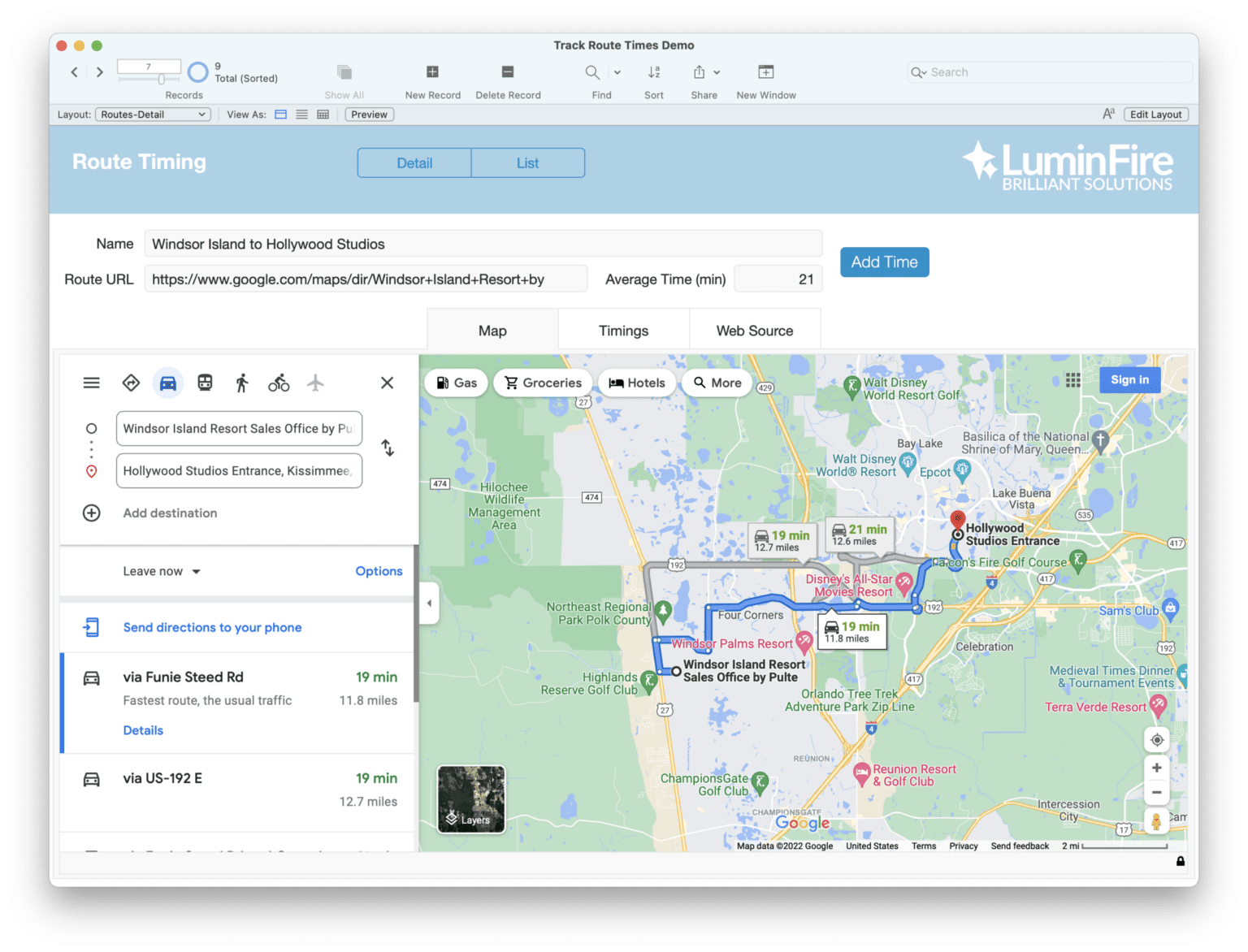
Task: Choose the flight travel mode
Action: click(x=315, y=382)
